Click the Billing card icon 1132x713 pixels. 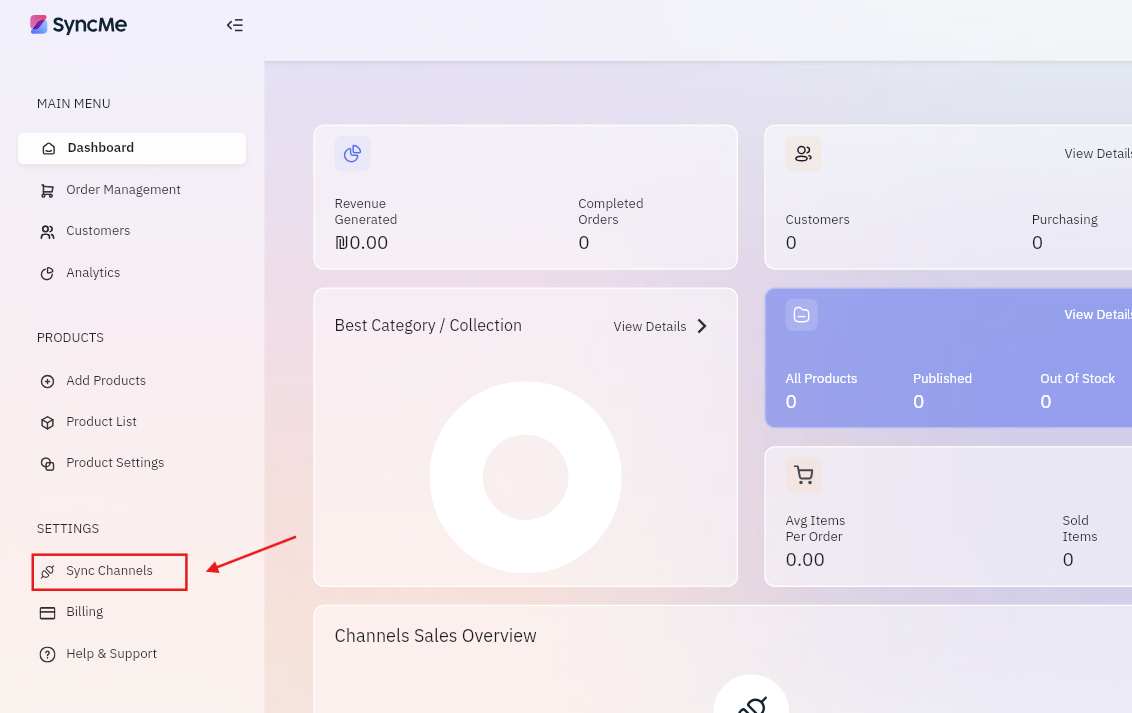click(x=47, y=612)
